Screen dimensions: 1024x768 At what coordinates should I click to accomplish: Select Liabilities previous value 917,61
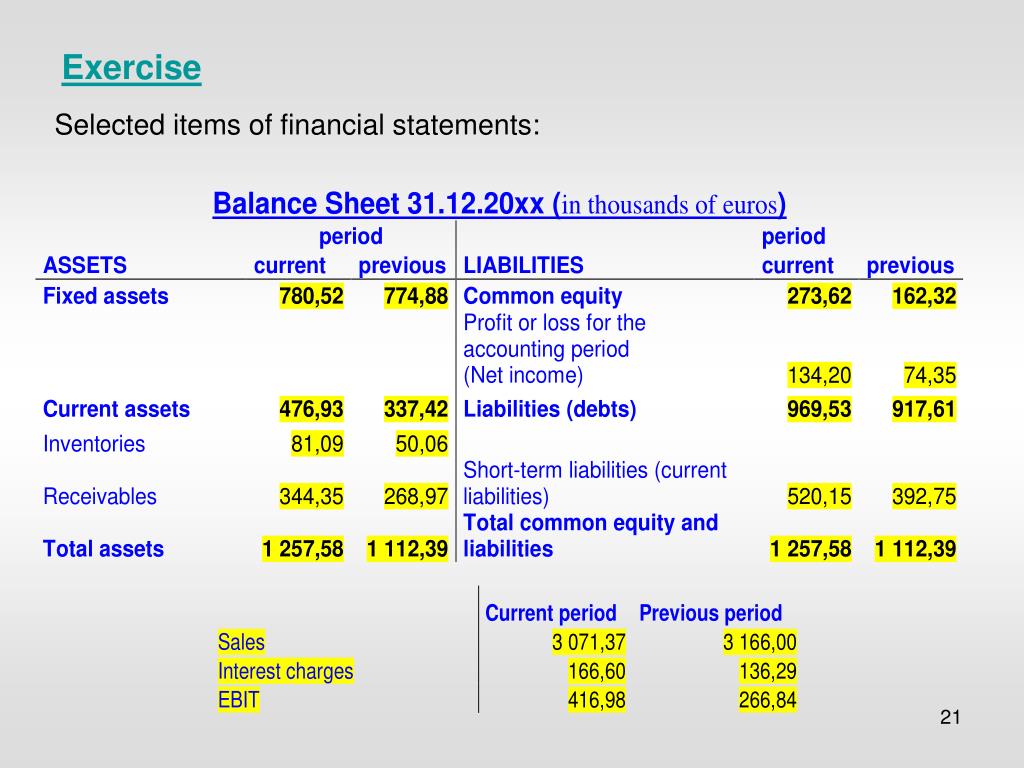(923, 409)
